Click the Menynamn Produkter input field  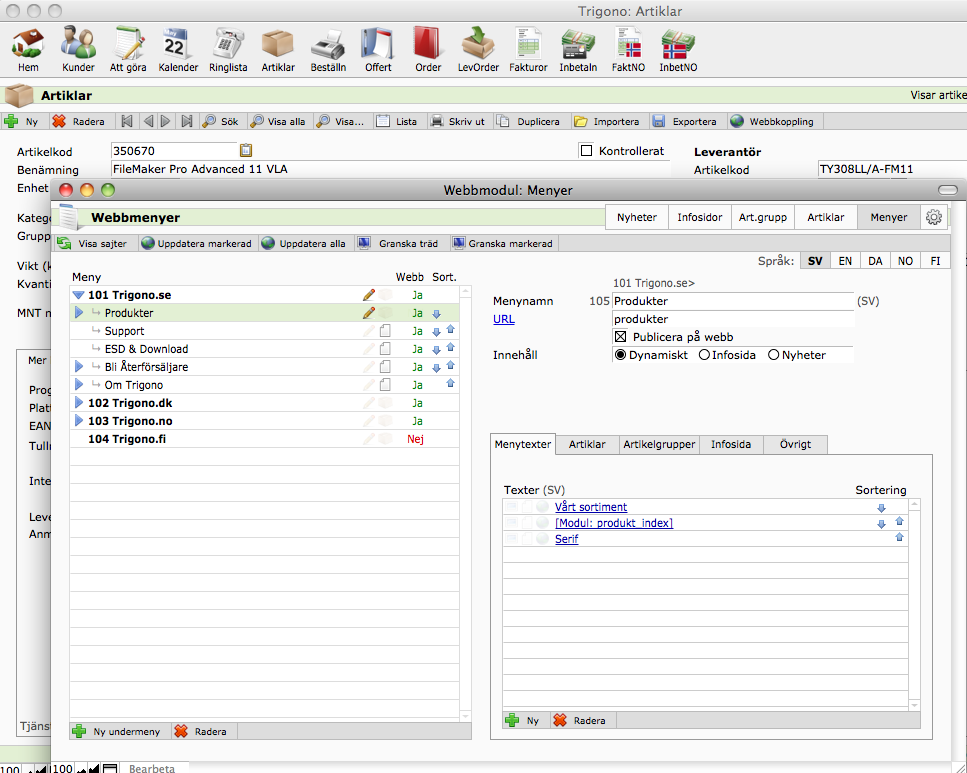(x=733, y=301)
